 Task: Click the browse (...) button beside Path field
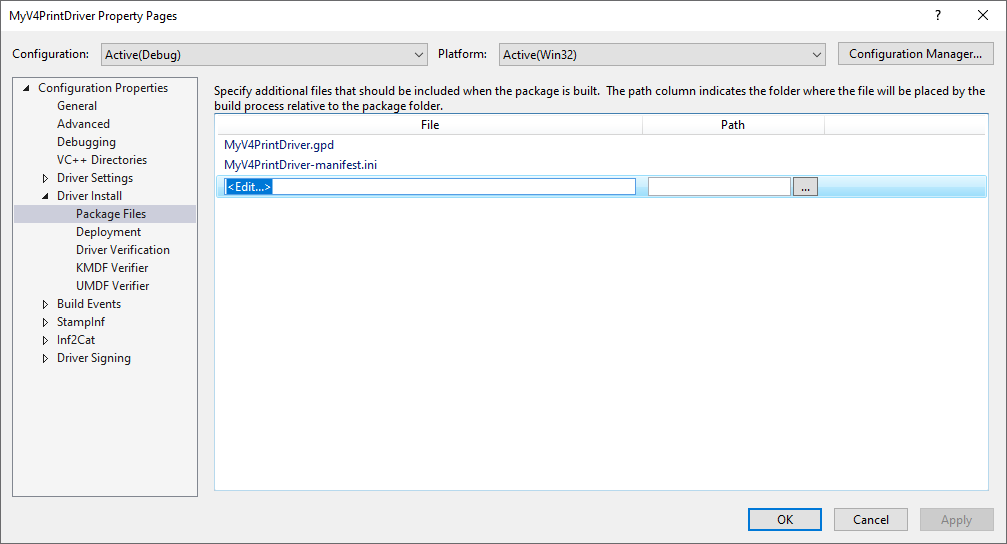pos(805,187)
